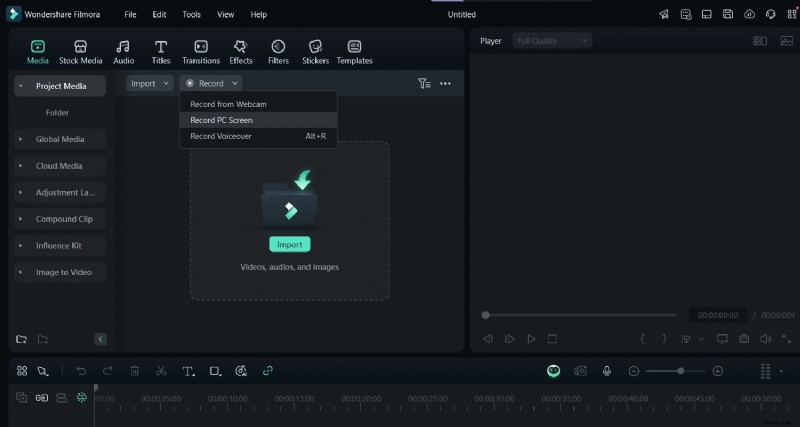Select Record PC Screen menu option
Image resolution: width=800 pixels, height=427 pixels.
(221, 120)
